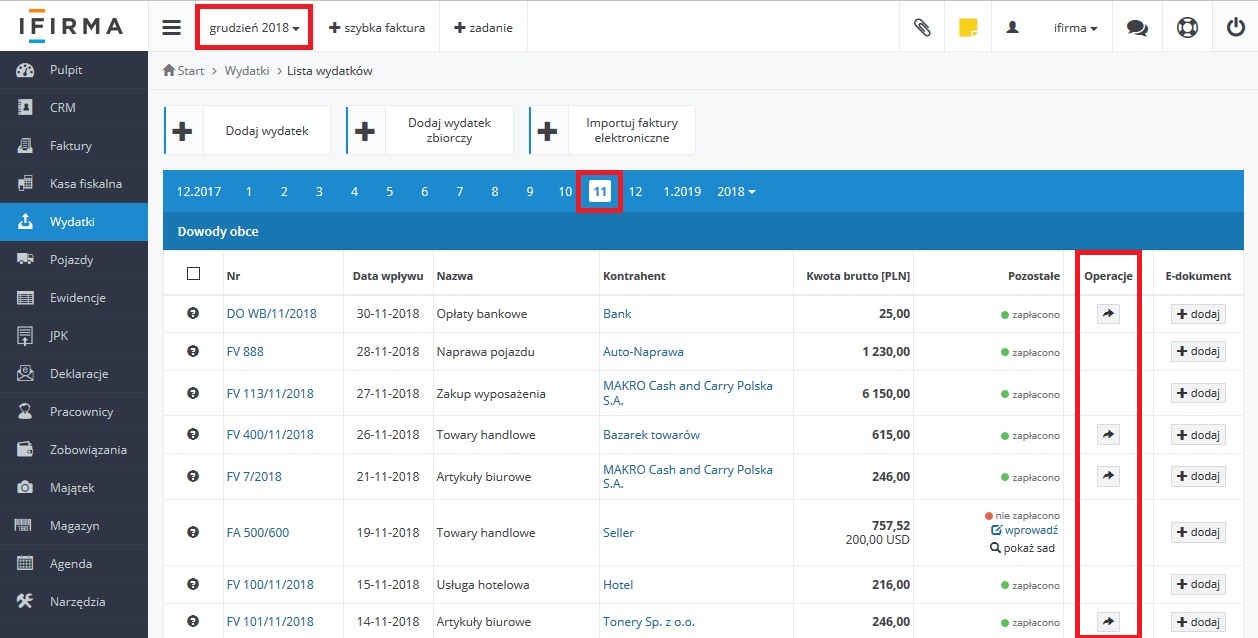Image resolution: width=1258 pixels, height=638 pixels.
Task: Click the home icon in breadcrumb
Action: click(169, 71)
